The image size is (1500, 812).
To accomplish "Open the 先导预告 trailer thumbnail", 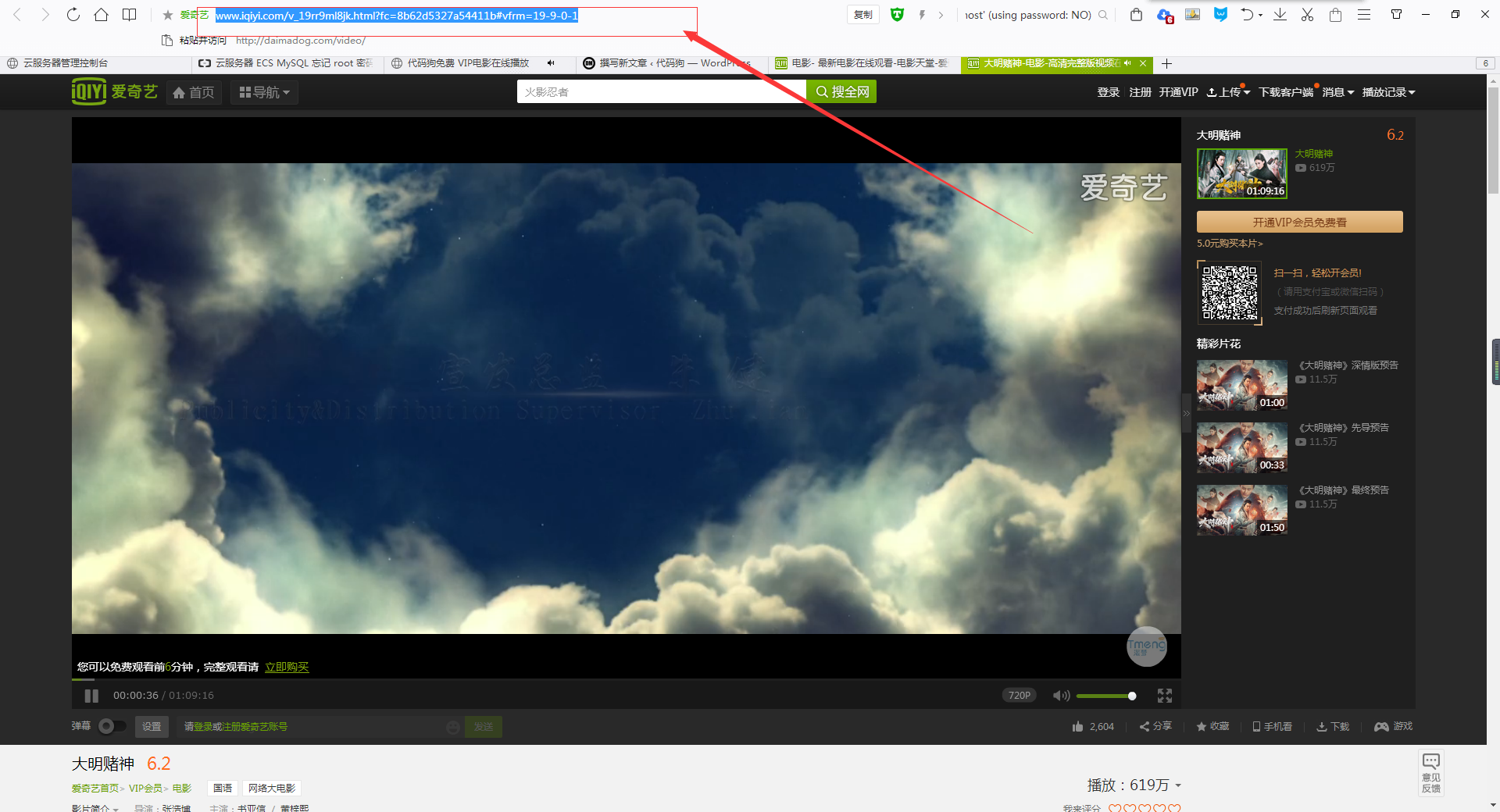I will click(x=1242, y=447).
